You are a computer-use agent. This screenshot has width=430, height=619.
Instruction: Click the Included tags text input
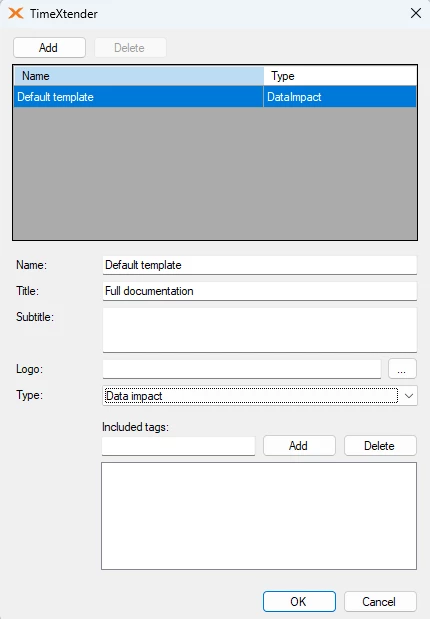tap(178, 446)
